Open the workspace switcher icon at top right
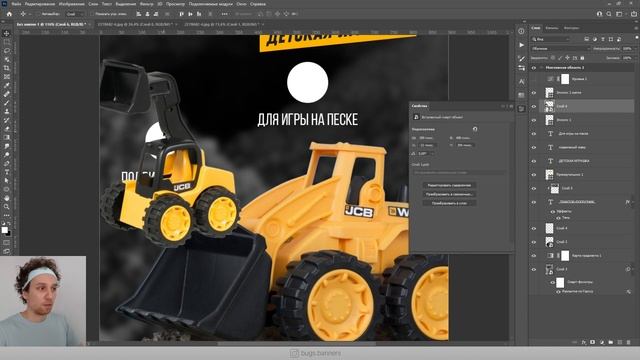 (620, 14)
